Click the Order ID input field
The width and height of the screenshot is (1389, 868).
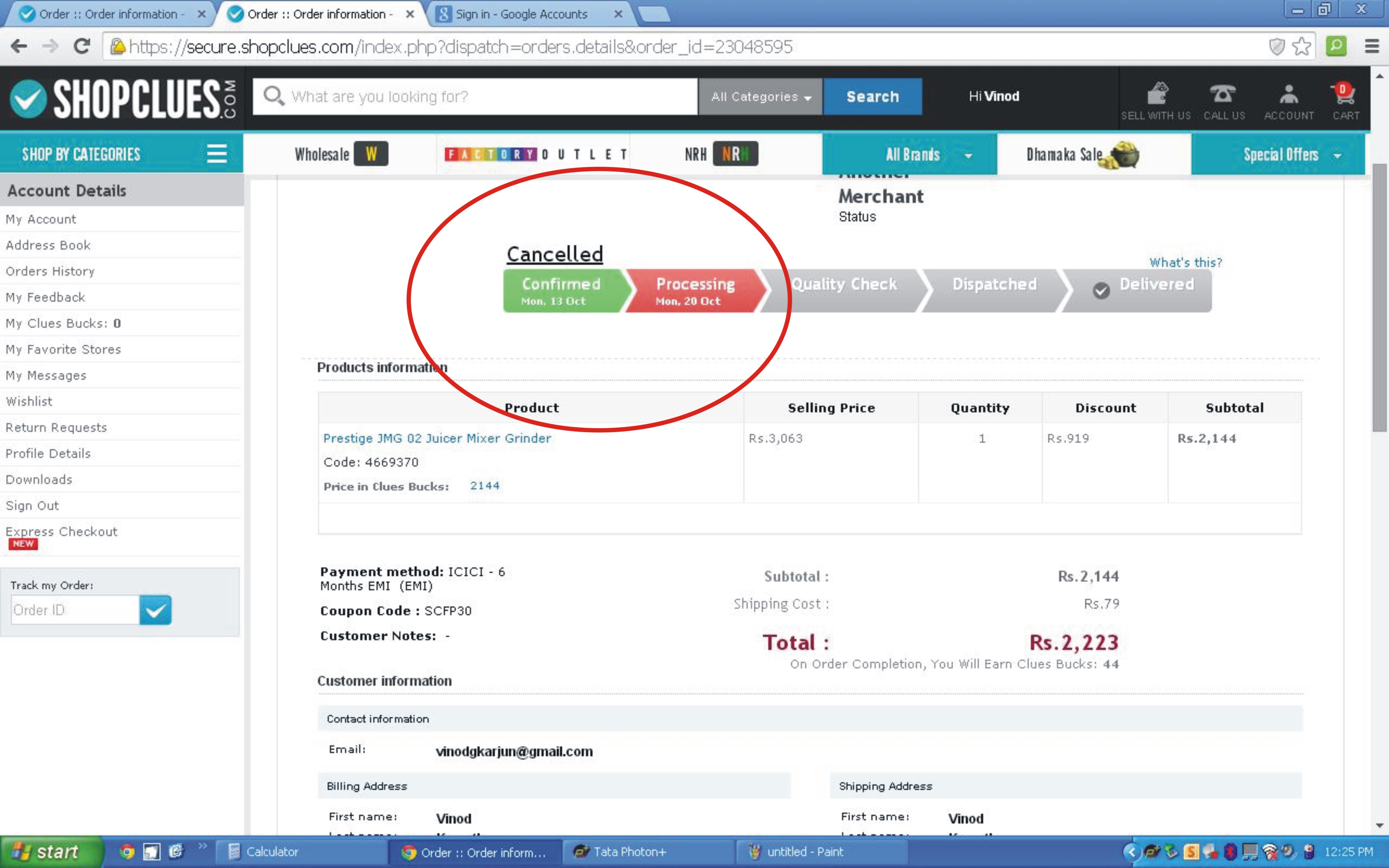[75, 610]
